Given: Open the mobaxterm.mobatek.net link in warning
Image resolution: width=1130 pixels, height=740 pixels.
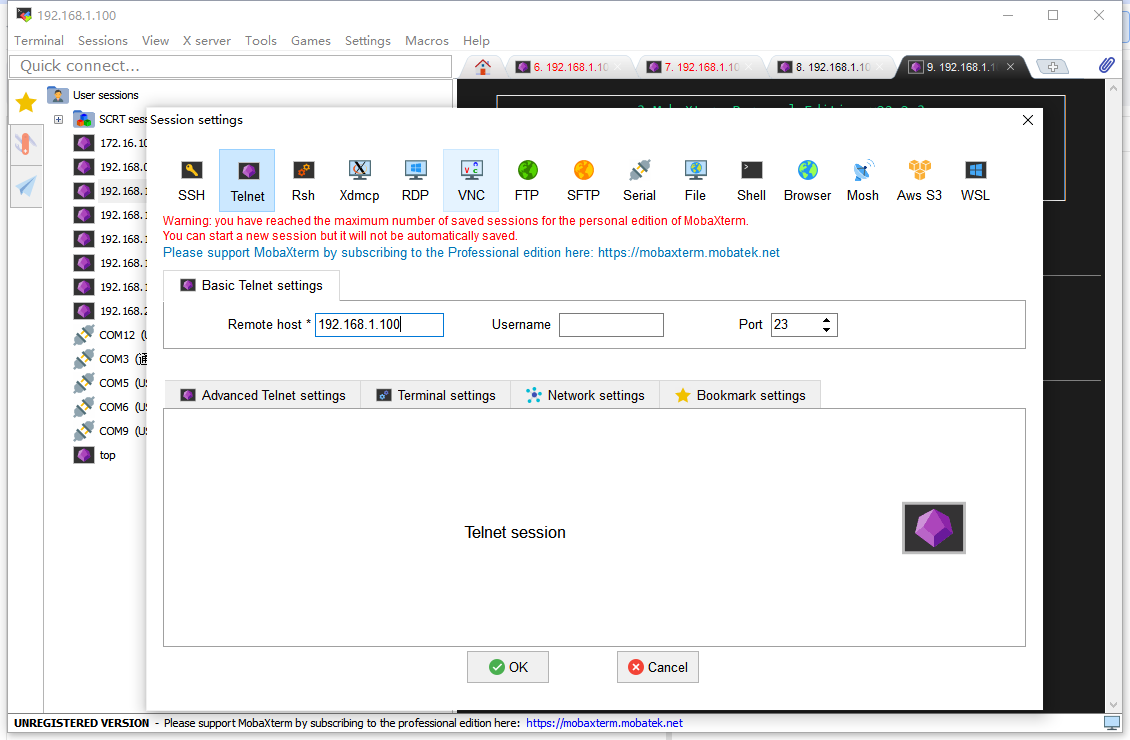Looking at the screenshot, I should [688, 253].
